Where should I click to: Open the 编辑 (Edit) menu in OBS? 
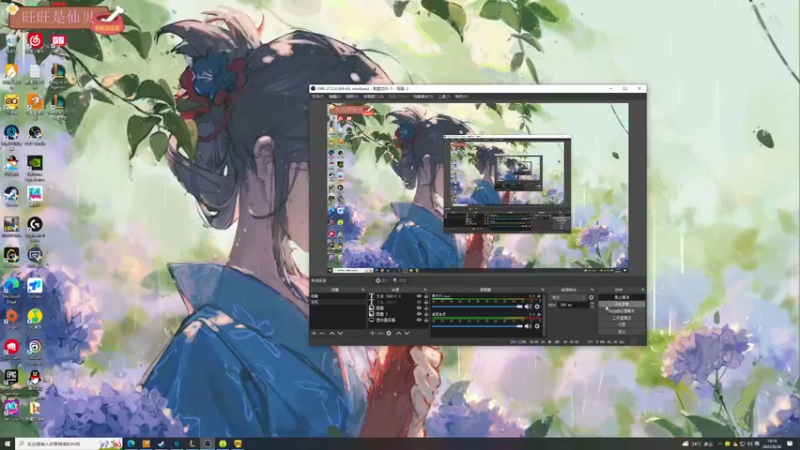(x=334, y=96)
